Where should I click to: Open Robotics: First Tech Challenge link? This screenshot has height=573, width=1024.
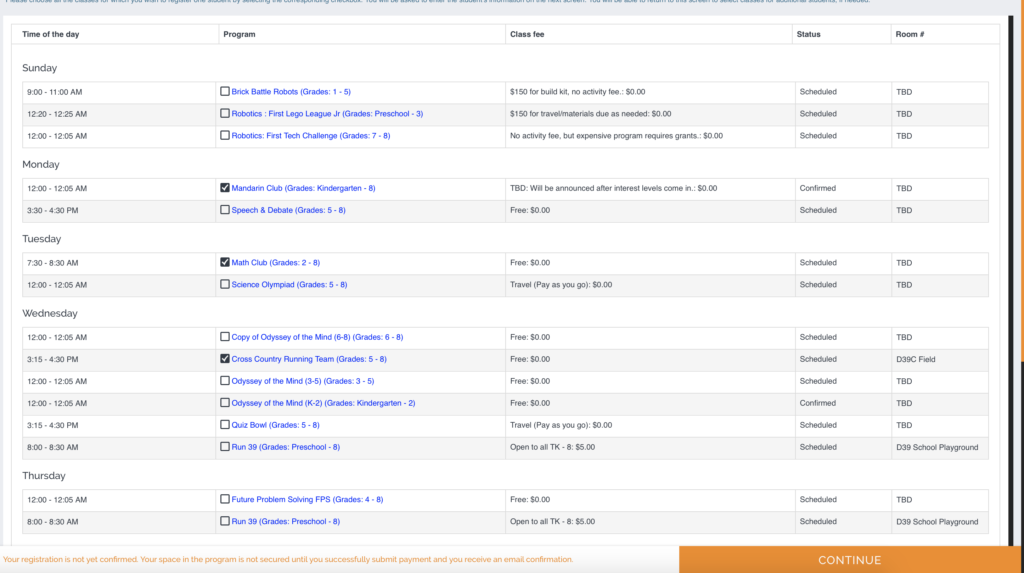click(311, 136)
